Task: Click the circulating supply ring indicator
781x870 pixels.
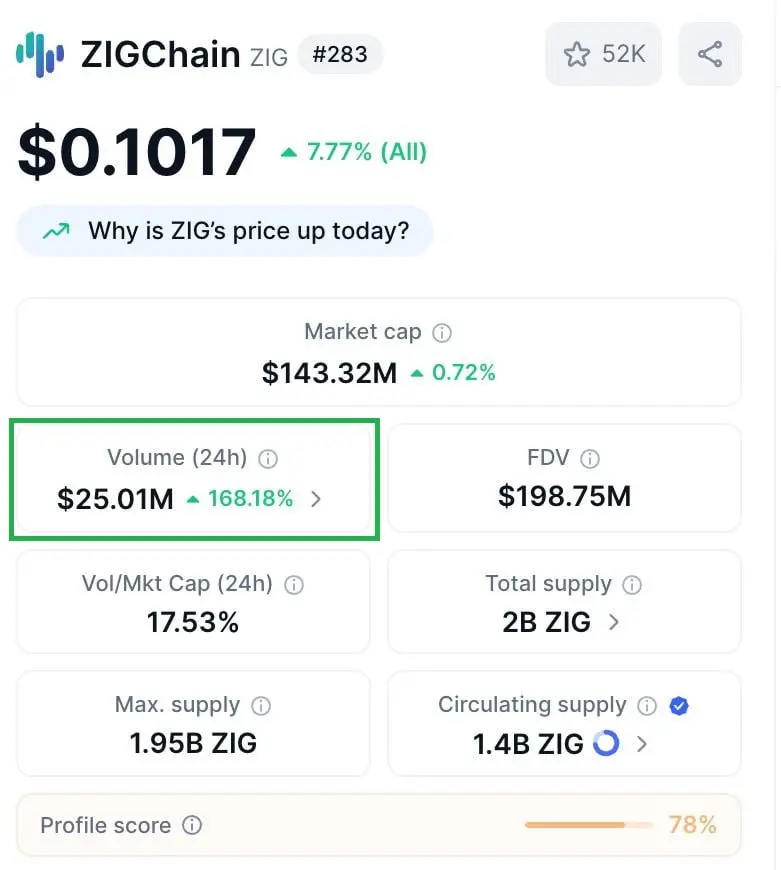Action: 606,743
